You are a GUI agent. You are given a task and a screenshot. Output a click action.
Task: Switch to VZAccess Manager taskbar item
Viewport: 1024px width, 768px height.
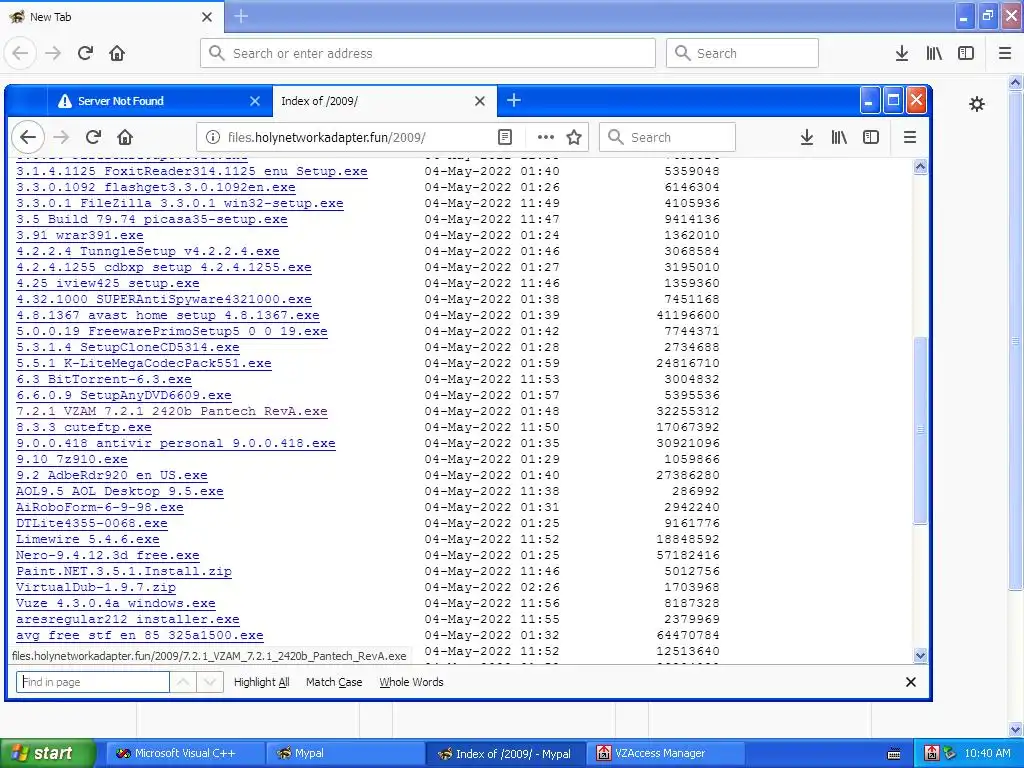click(x=666, y=753)
